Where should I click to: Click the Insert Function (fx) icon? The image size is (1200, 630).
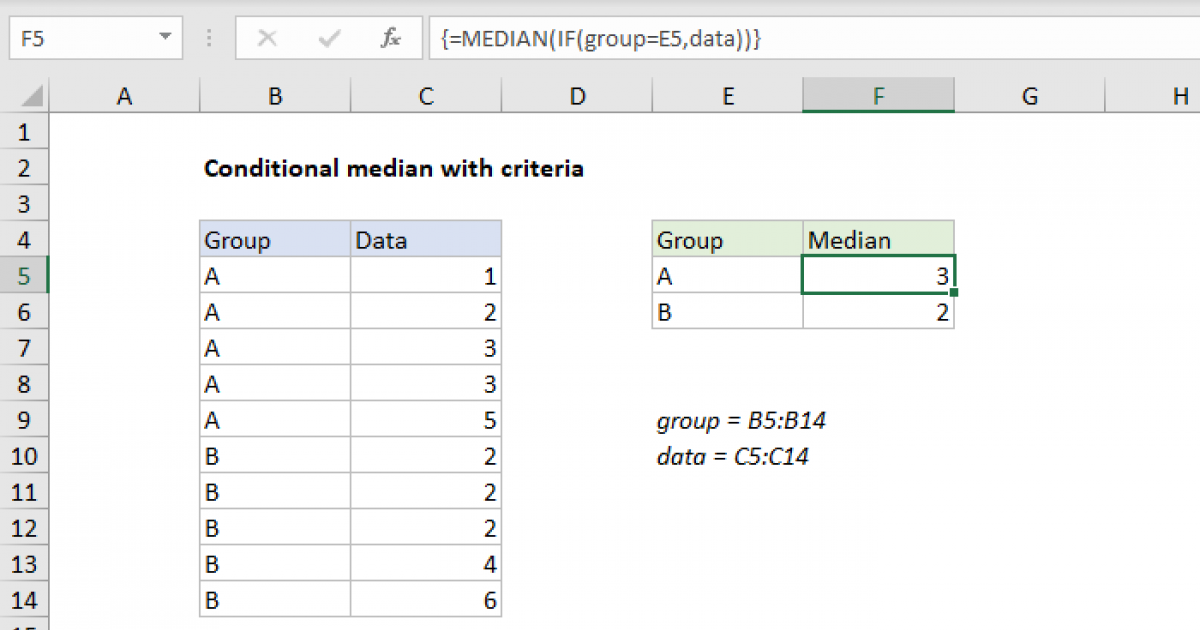click(x=390, y=38)
